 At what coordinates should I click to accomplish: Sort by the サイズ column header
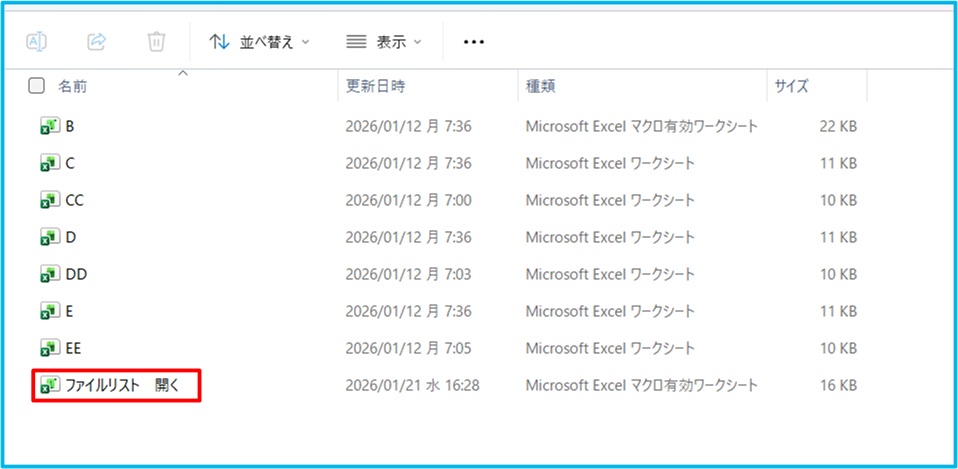pos(791,87)
